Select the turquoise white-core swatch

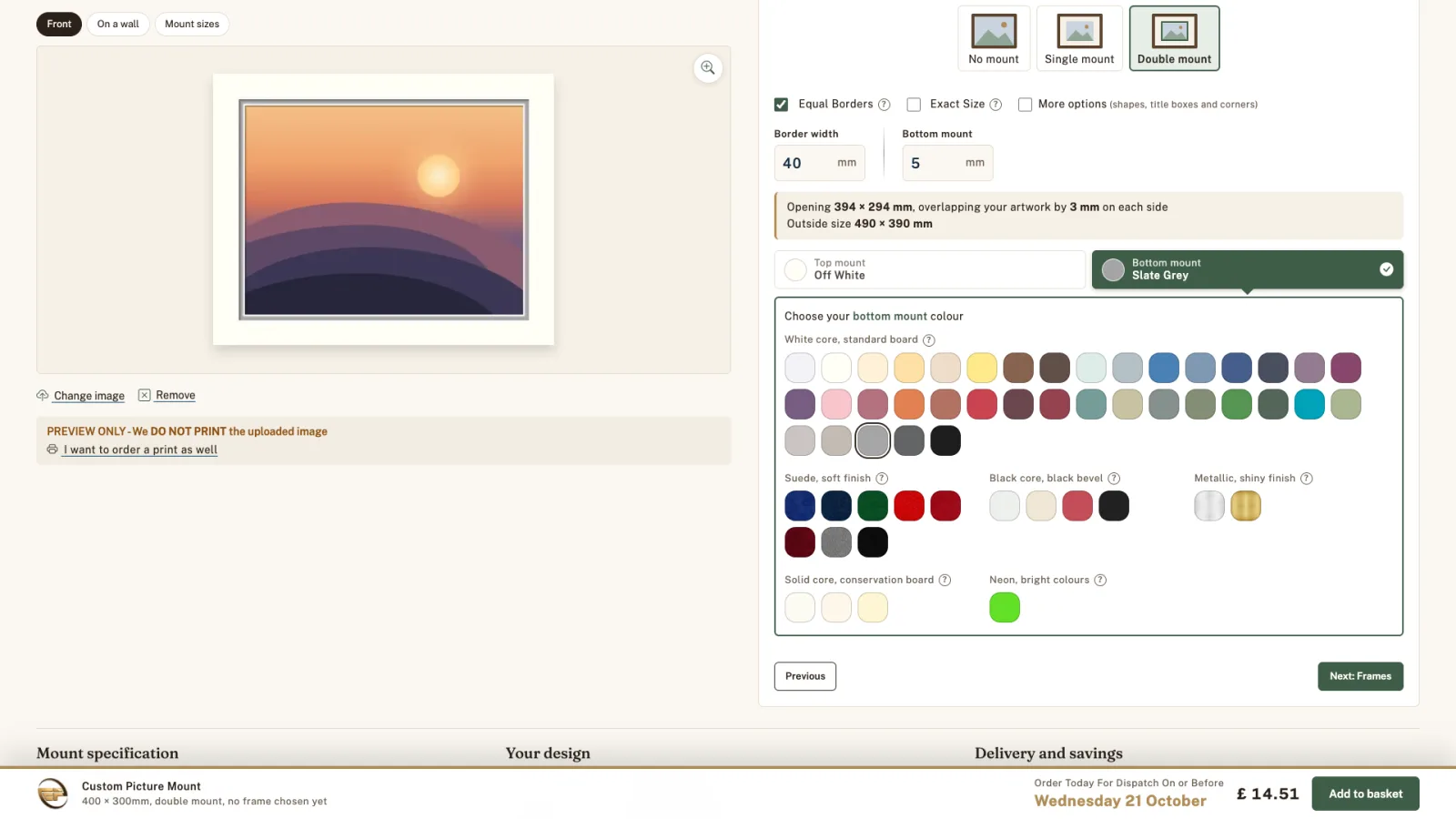pyautogui.click(x=1309, y=404)
